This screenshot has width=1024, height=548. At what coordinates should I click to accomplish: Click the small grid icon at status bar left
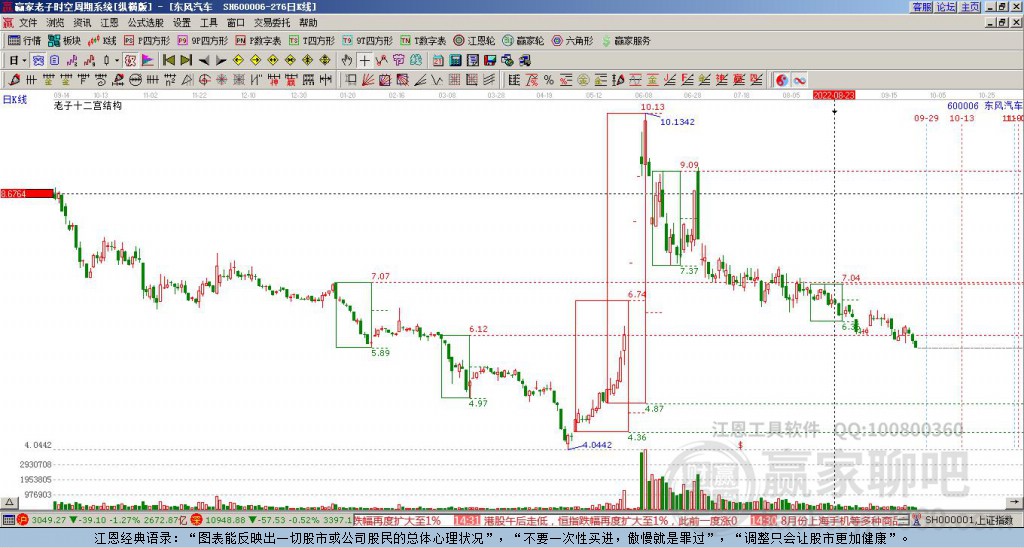[x=8, y=521]
